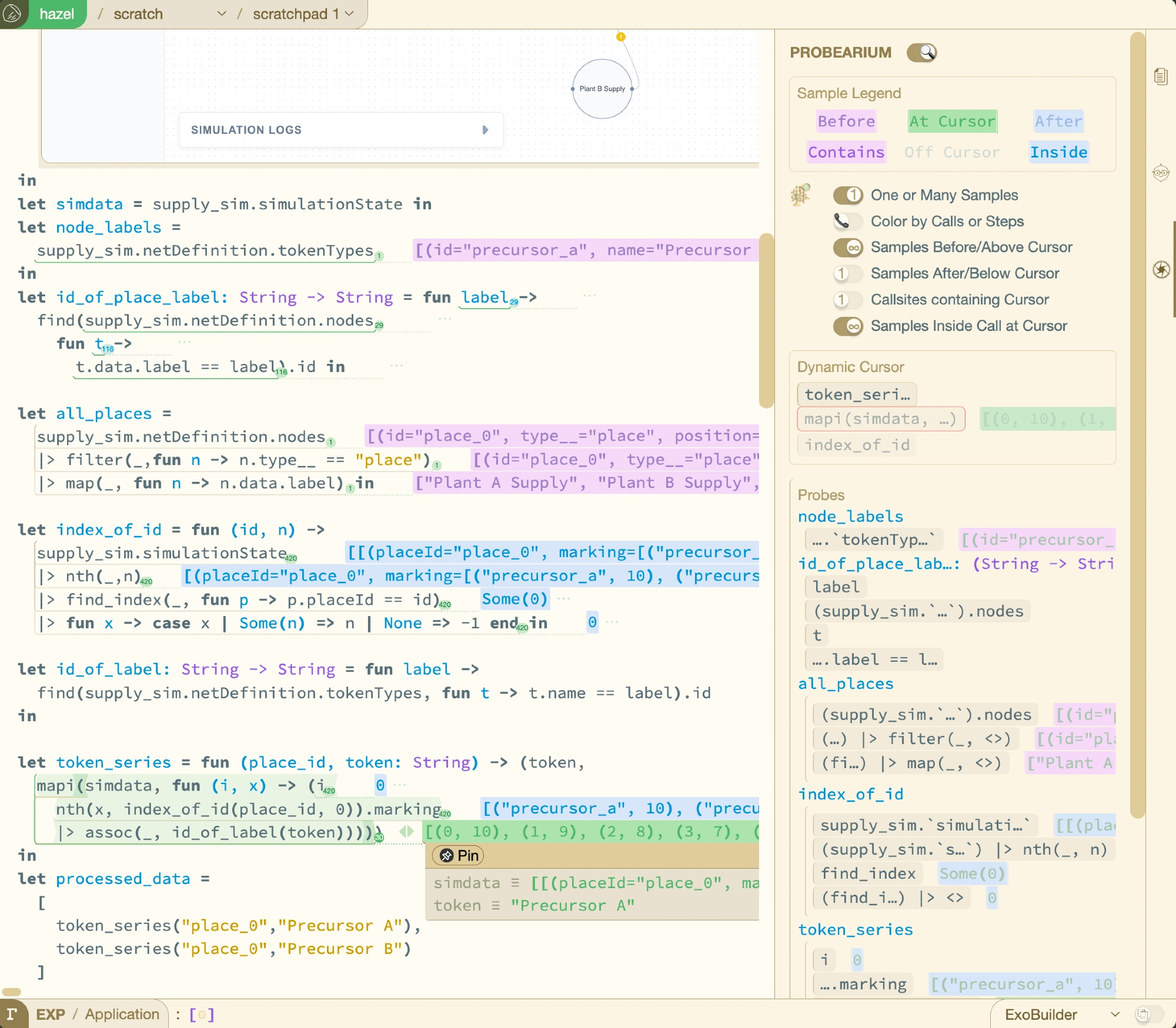This screenshot has width=1176, height=1028.
Task: Open the scratchpad 1 dropdown
Action: [349, 14]
